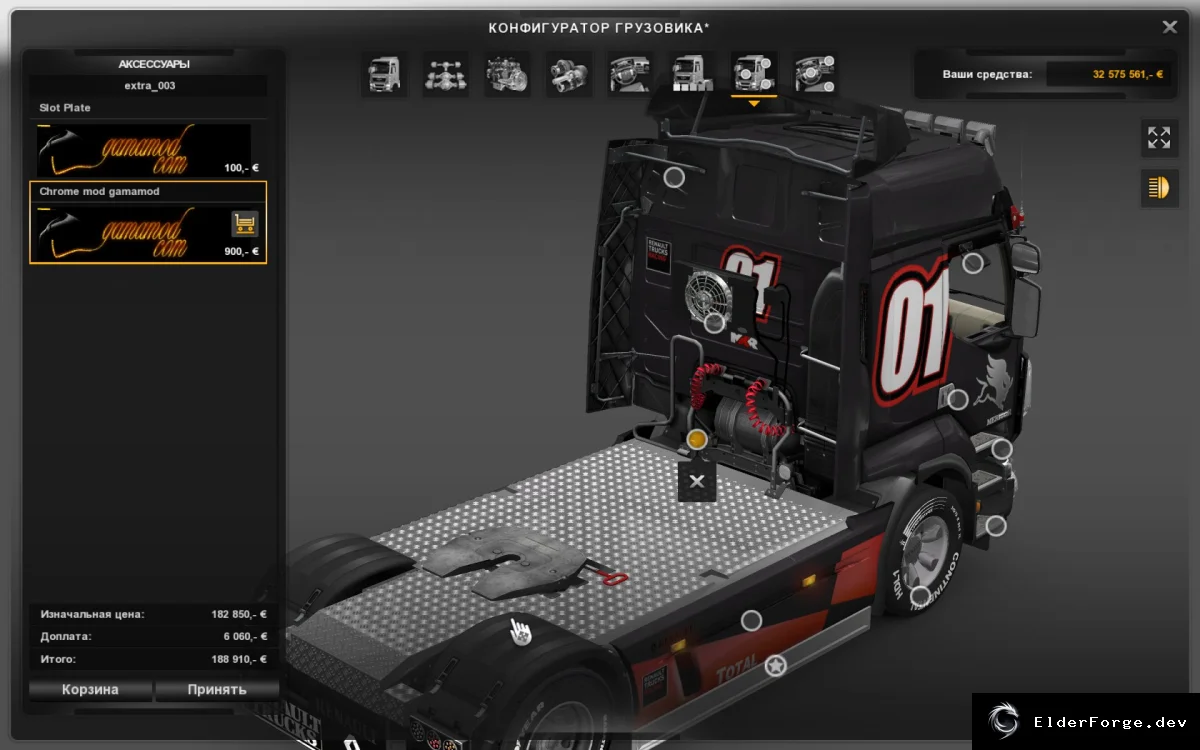The width and height of the screenshot is (1200, 750).
Task: Select the yellow highlighted accessory slot on the deck
Action: pos(697,439)
